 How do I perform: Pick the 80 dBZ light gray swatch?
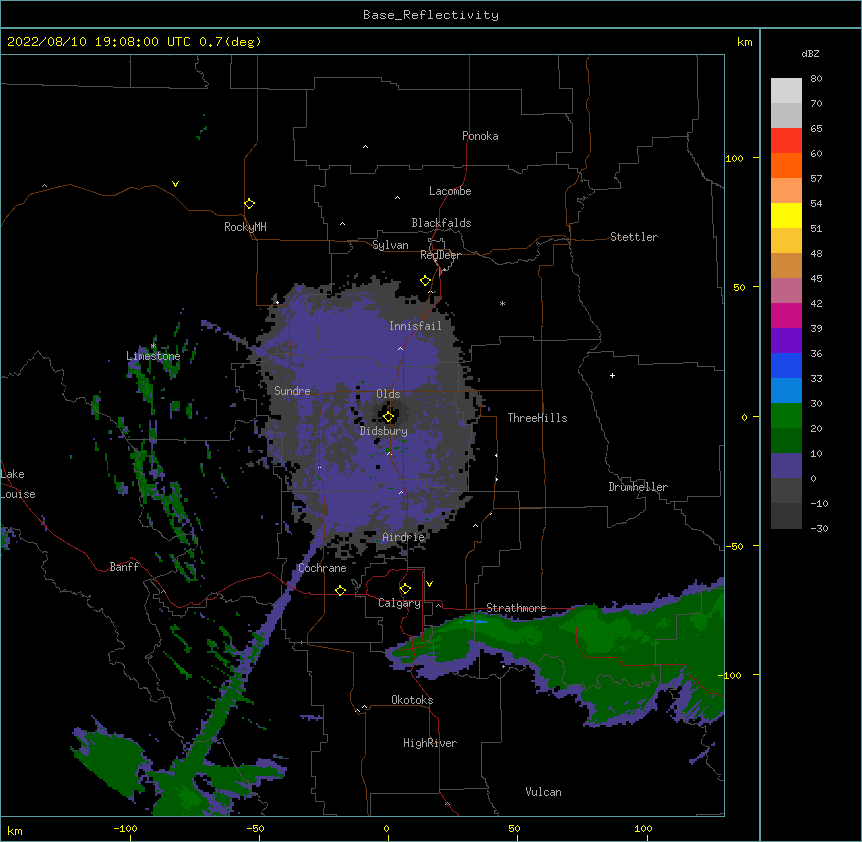click(786, 91)
